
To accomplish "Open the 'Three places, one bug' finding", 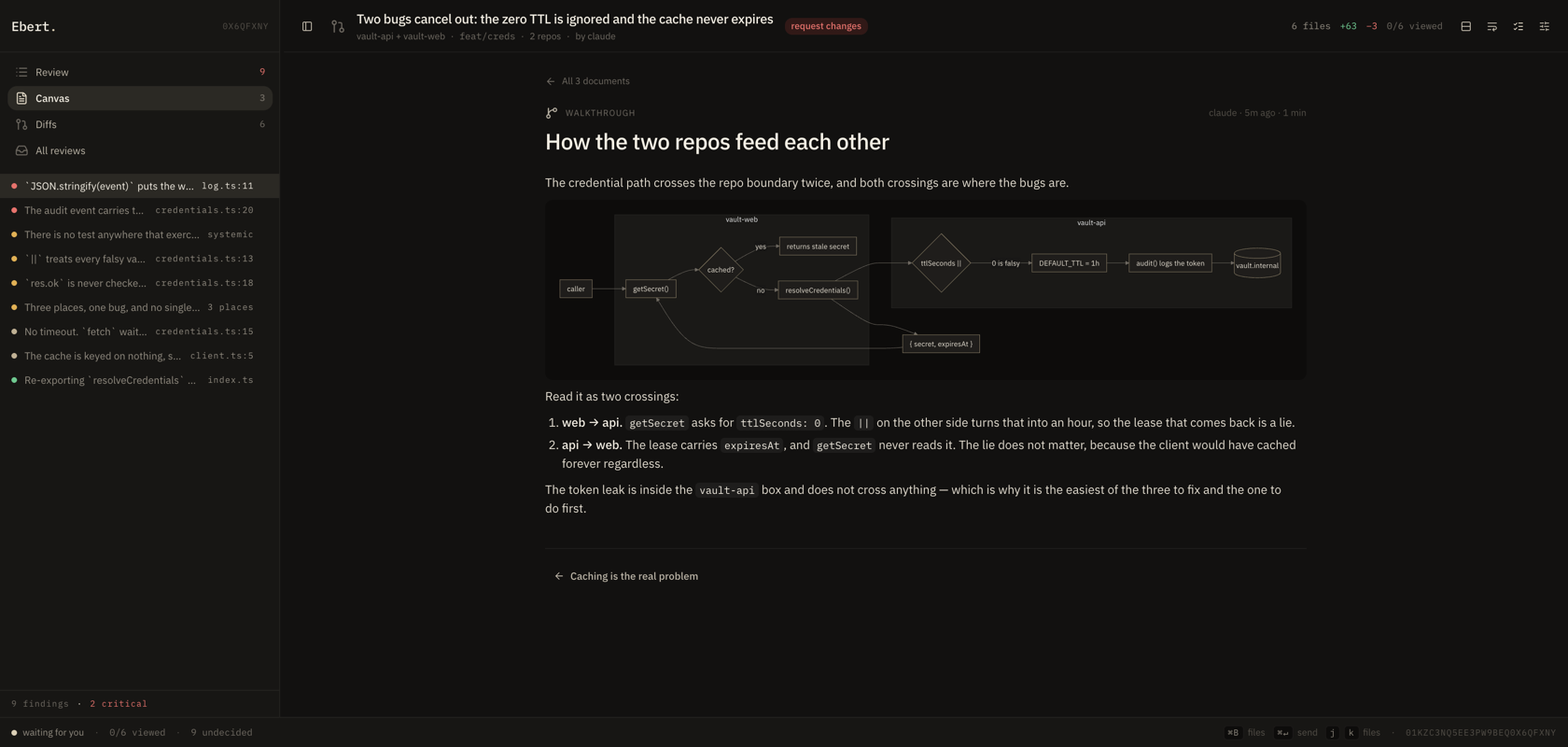I will (140, 307).
